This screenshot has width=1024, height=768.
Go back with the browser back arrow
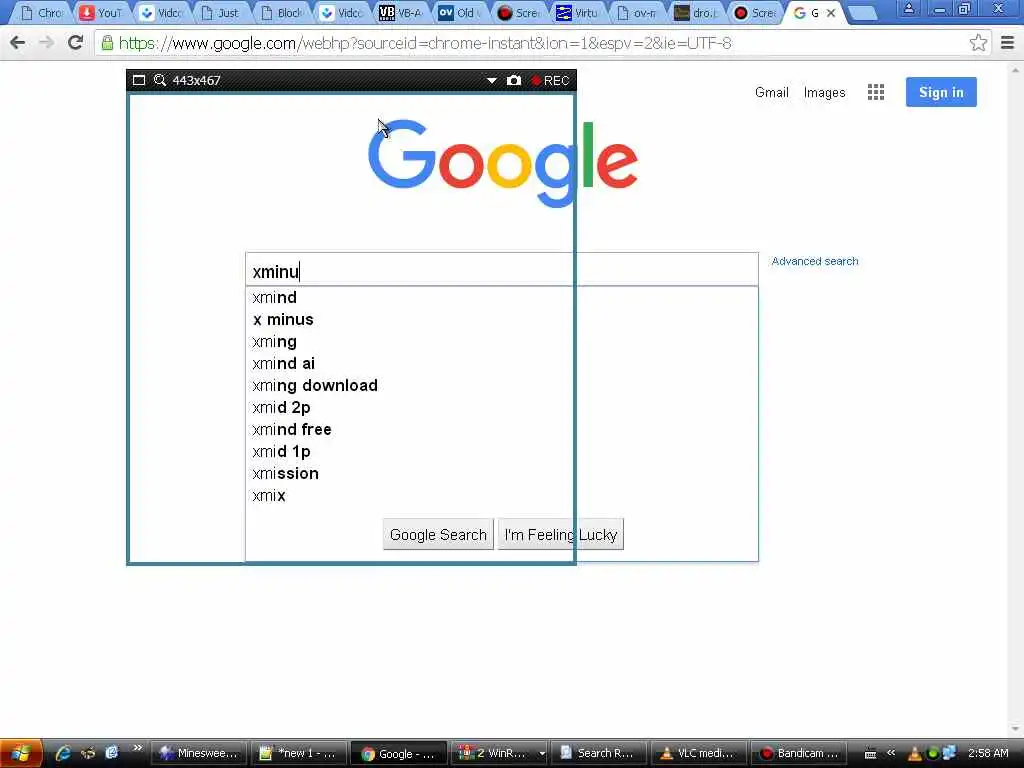point(18,43)
